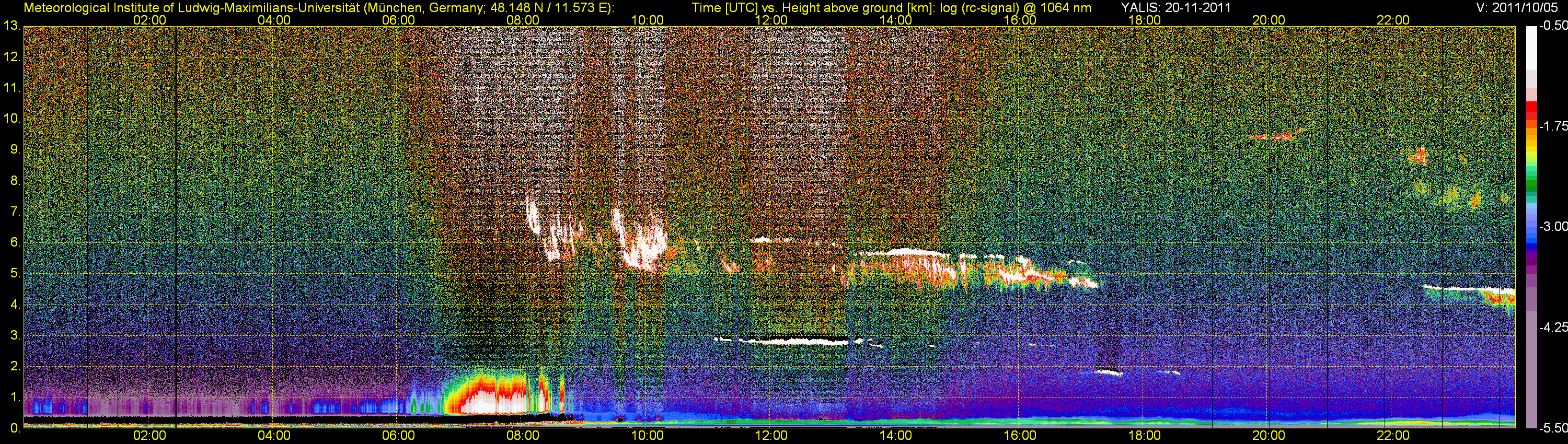Screen dimensions: 1568x444
Task: Click the '11.' height axis label
Action: pos(11,88)
